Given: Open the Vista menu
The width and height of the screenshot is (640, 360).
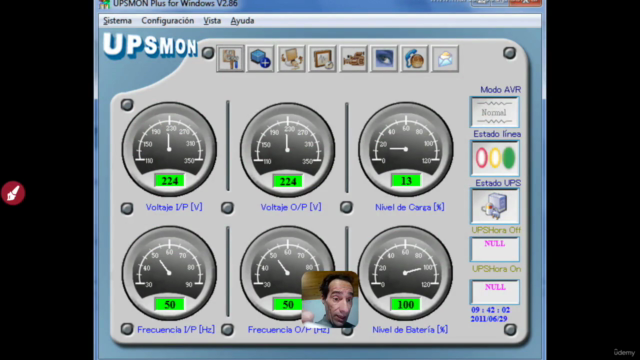Looking at the screenshot, I should pos(212,21).
